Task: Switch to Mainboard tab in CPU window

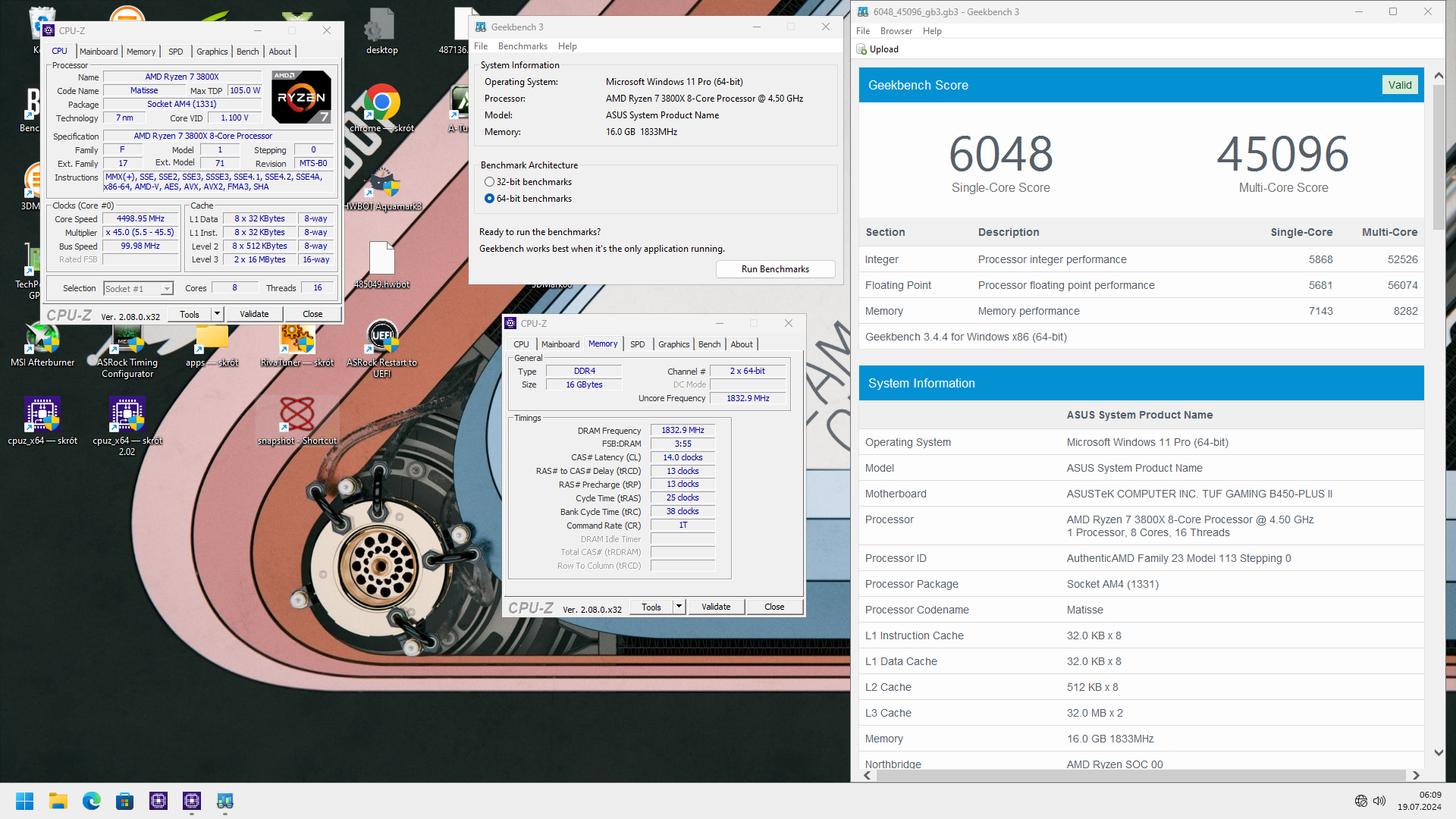Action: coord(99,52)
